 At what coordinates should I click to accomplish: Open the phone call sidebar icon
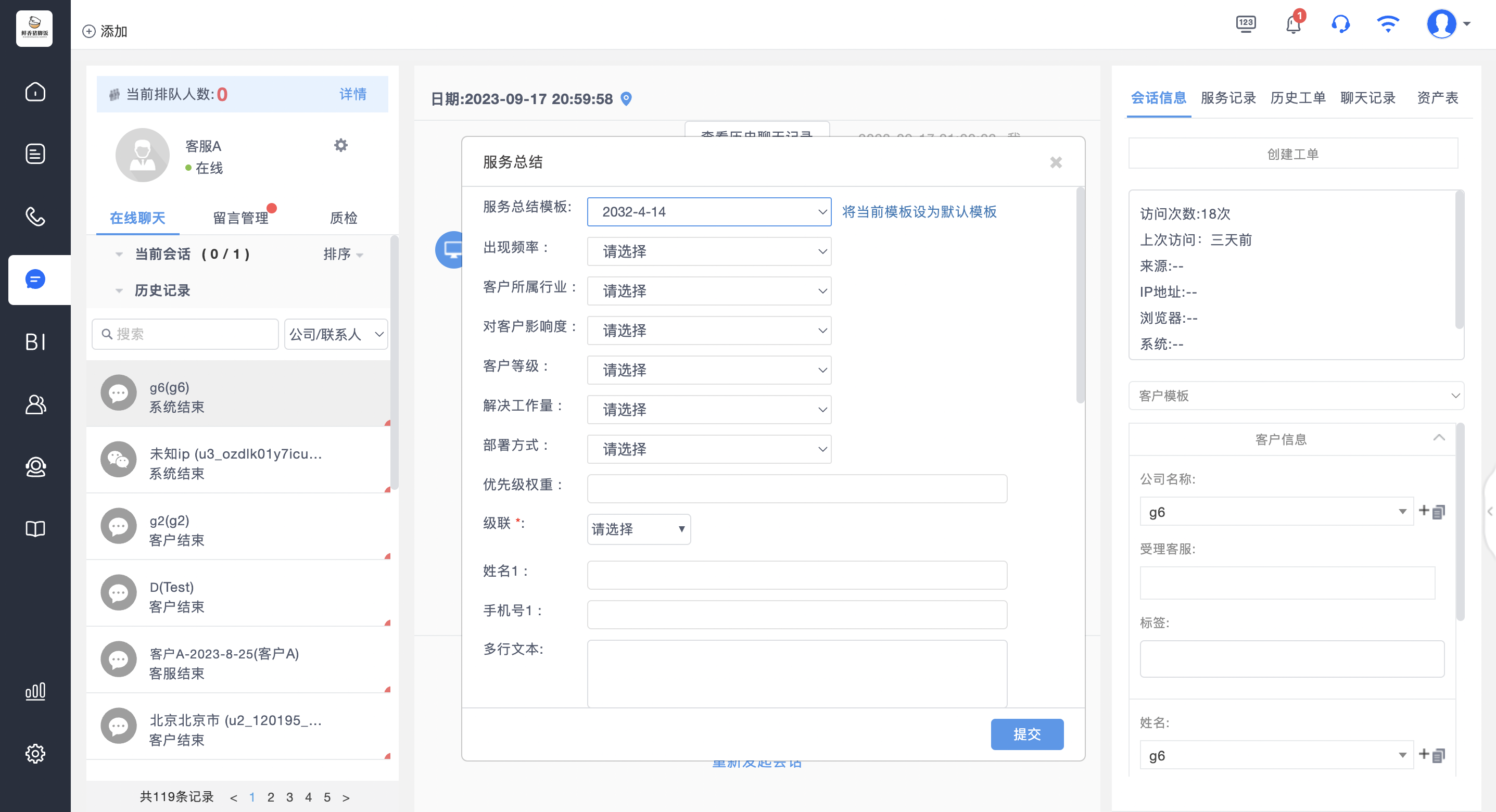click(35, 216)
